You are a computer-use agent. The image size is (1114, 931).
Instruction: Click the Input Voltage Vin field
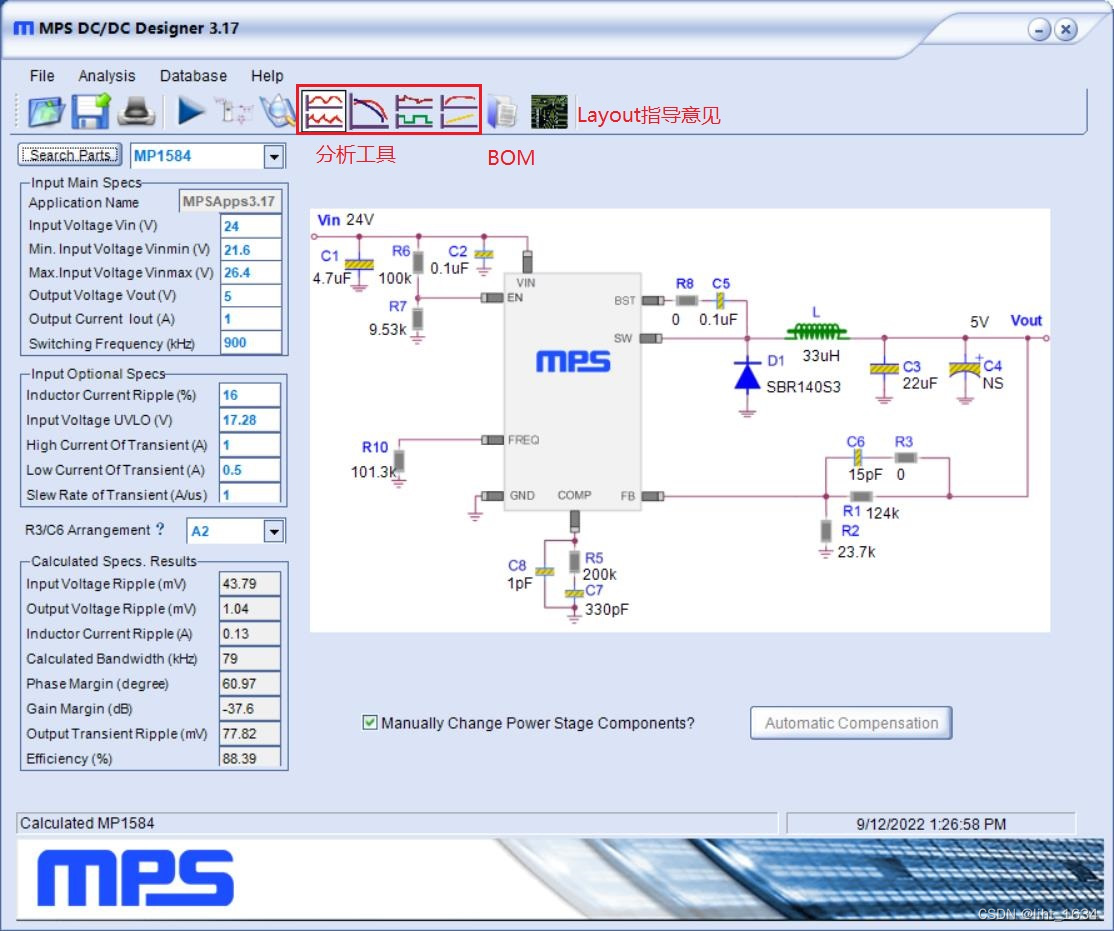point(252,226)
